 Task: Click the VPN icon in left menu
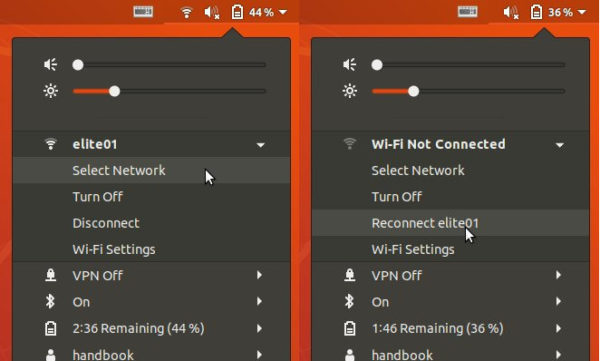tap(51, 275)
